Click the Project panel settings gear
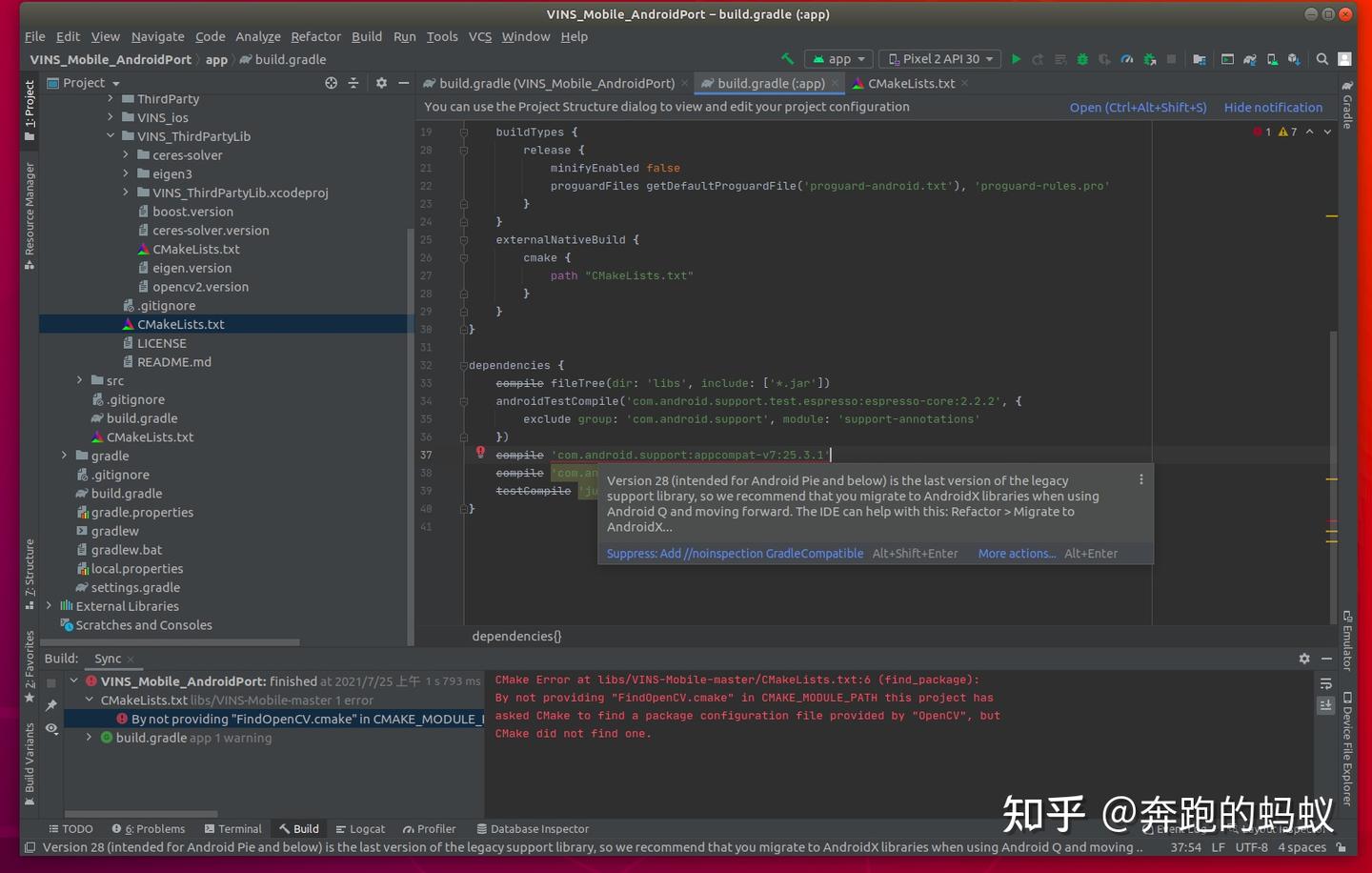This screenshot has width=1372, height=873. [381, 83]
